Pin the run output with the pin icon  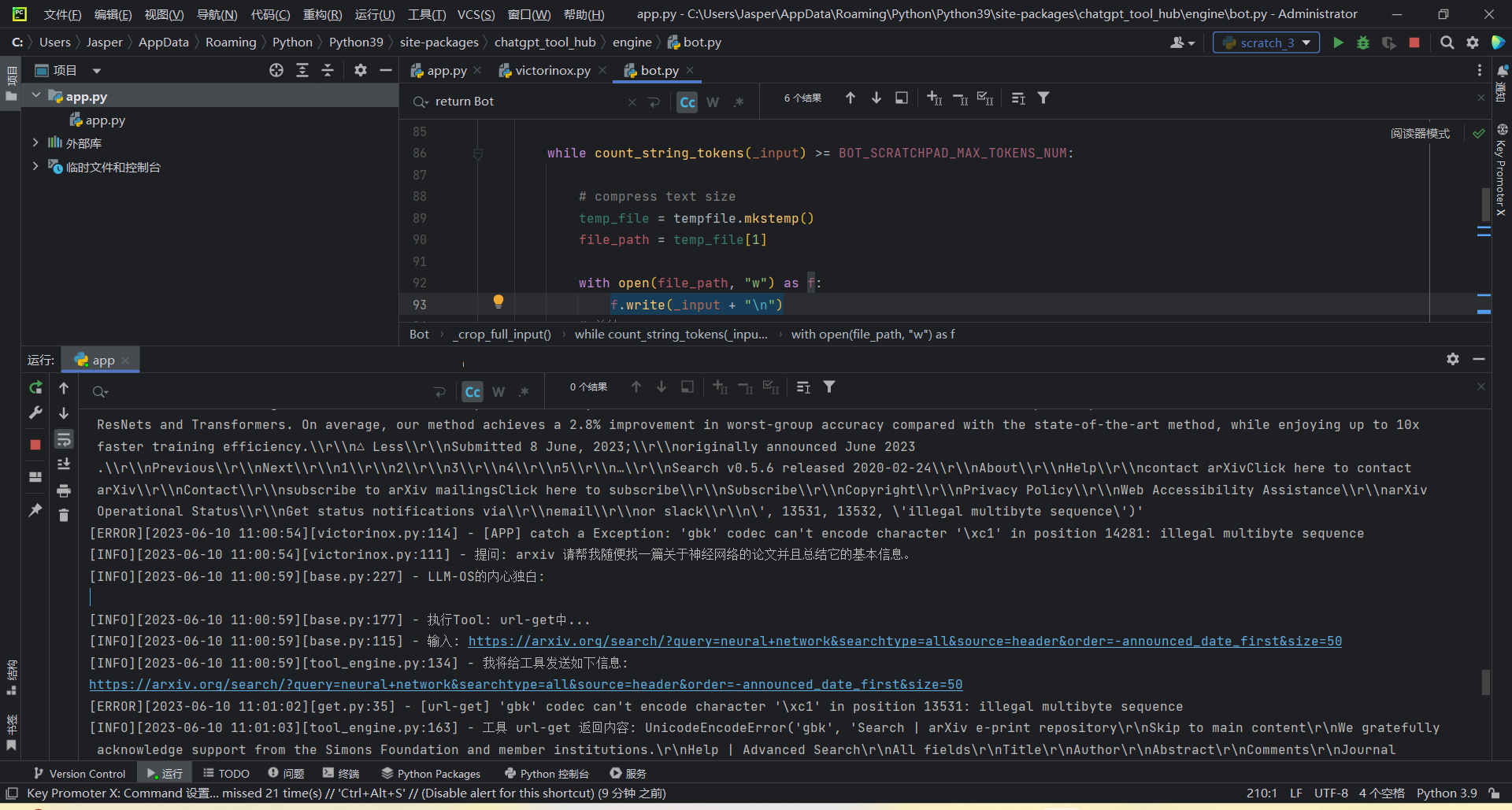click(35, 510)
